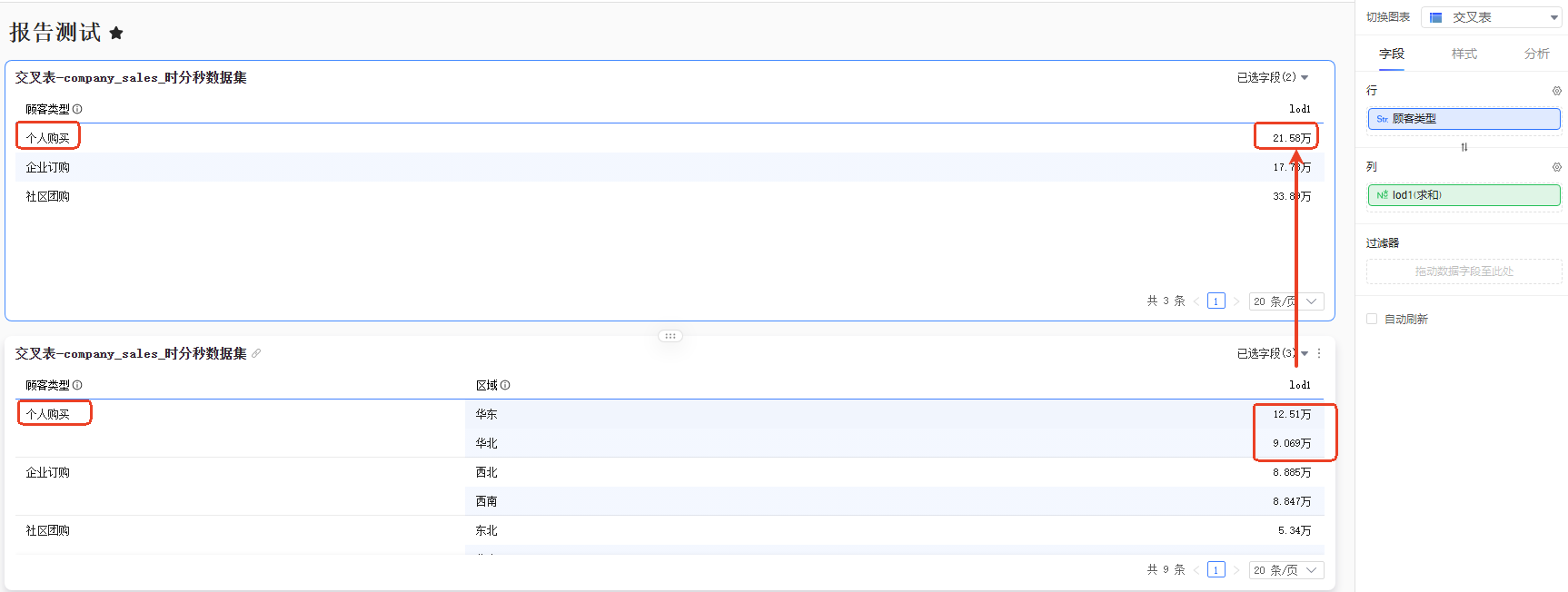Click info icon beside 顾客类型 in lower table
This screenshot has height=592, width=1568.
click(x=77, y=385)
